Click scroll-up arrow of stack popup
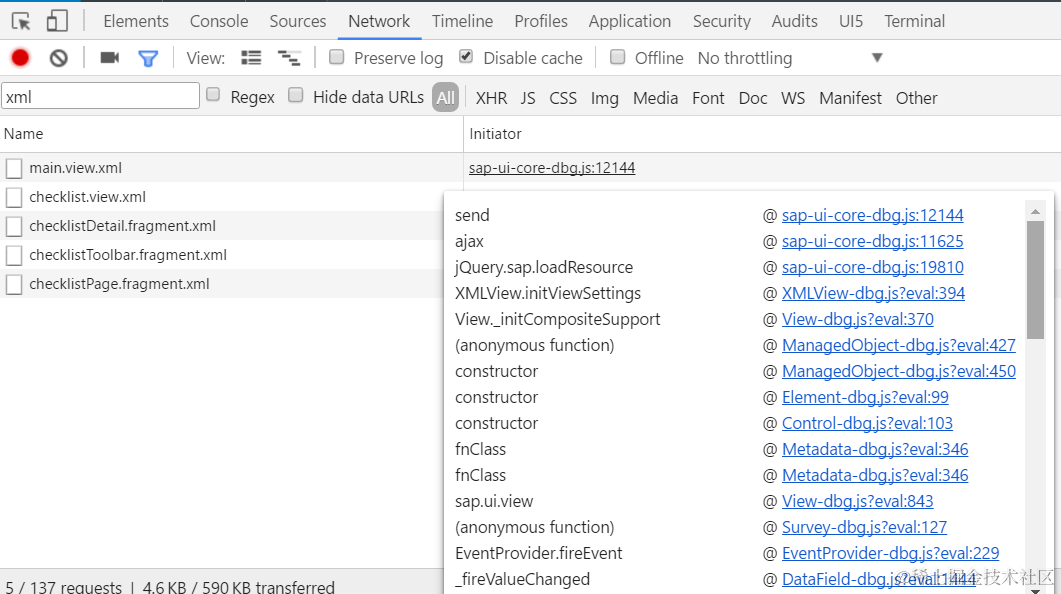 1035,212
